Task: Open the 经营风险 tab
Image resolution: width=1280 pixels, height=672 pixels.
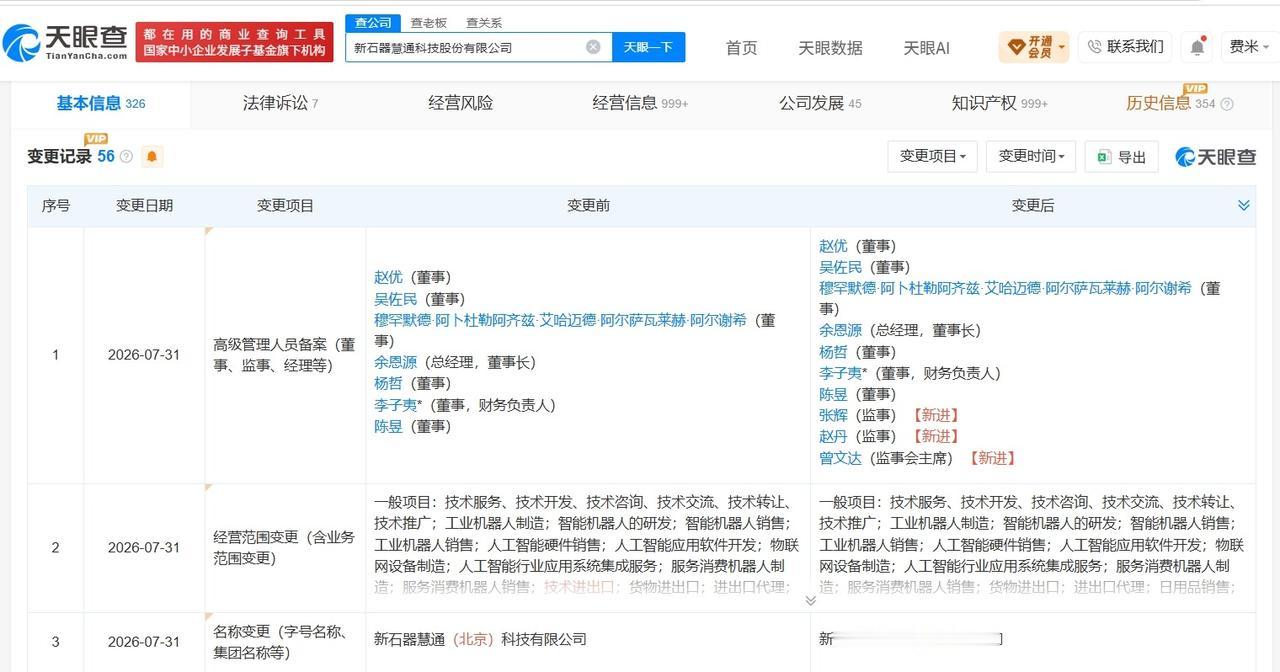Action: coord(460,103)
